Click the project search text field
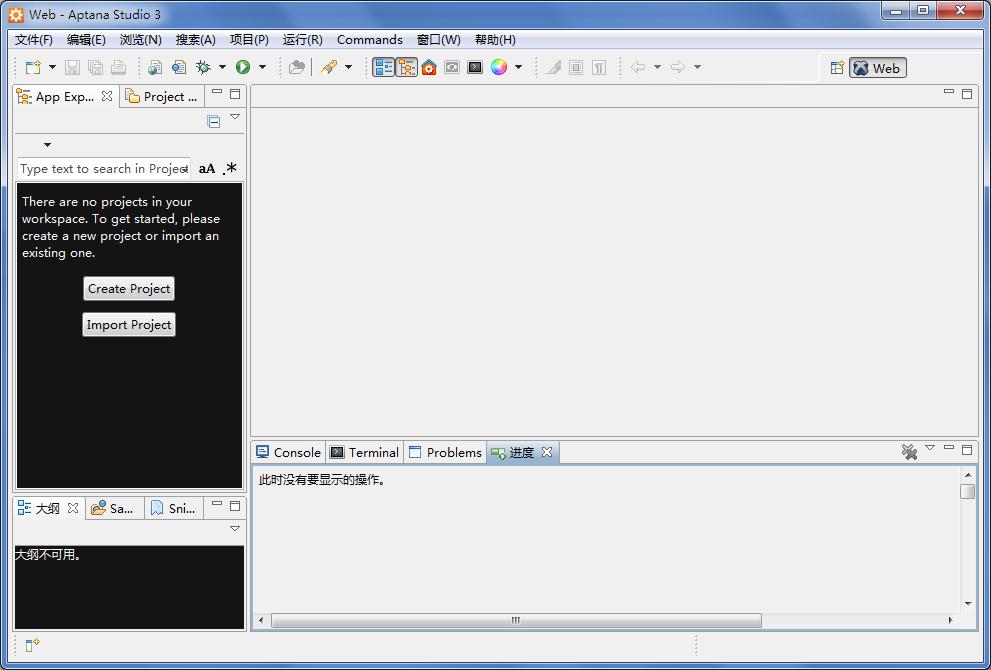991x670 pixels. click(102, 169)
